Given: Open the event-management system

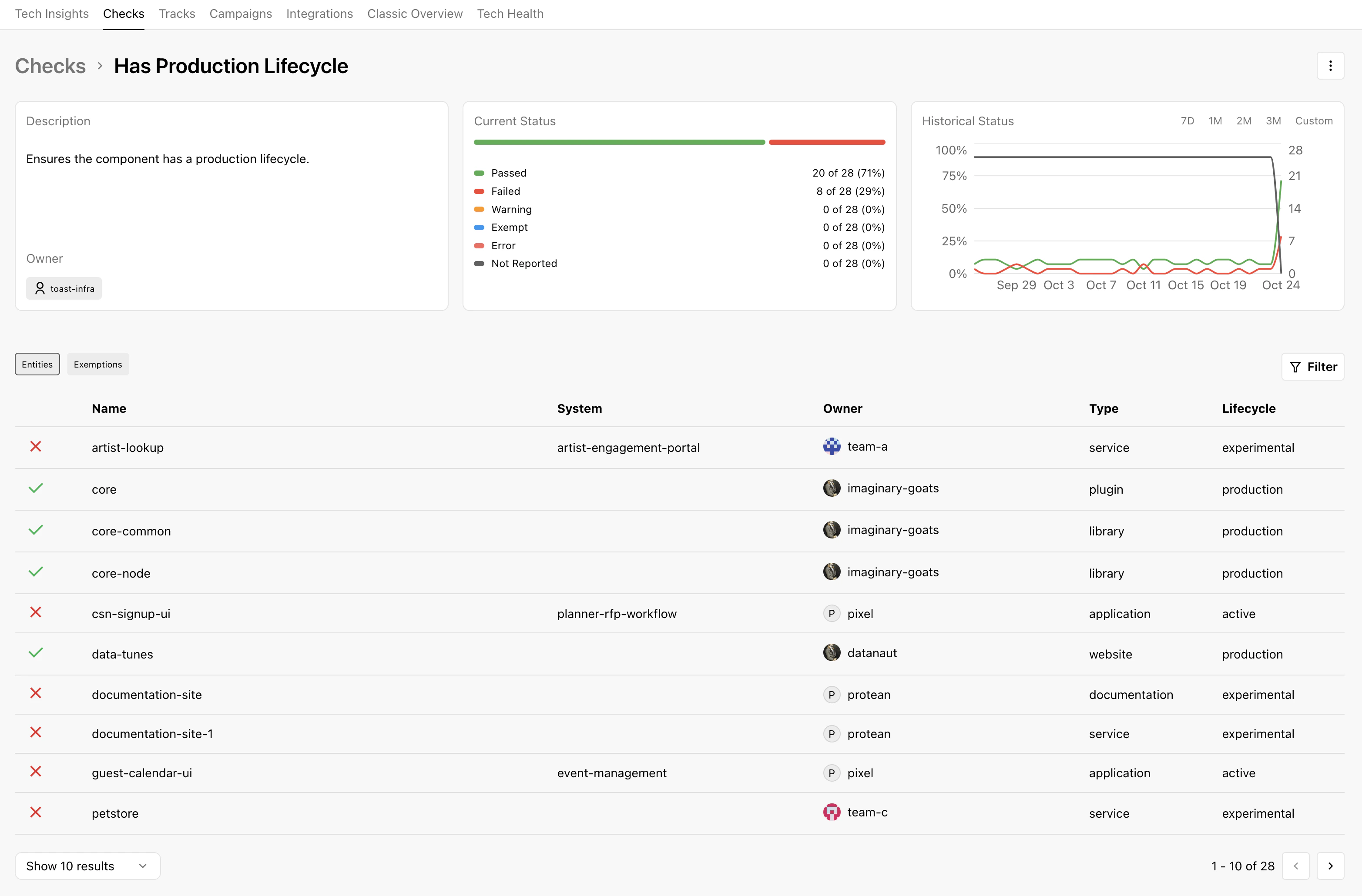Looking at the screenshot, I should click(x=612, y=773).
